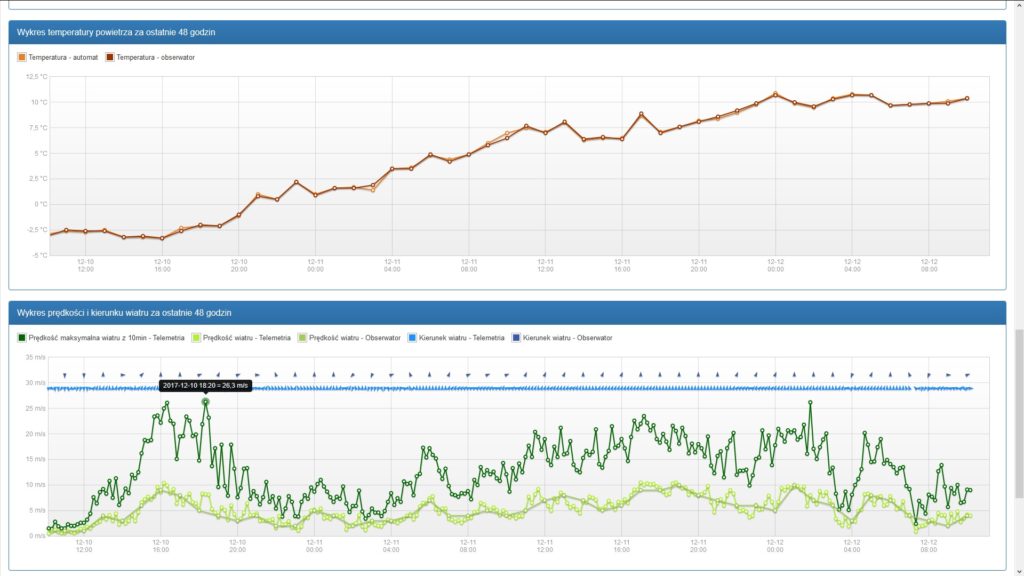Click the Kierunek wiatru - Obserwator legend icon
This screenshot has height=576, width=1024.
516,338
